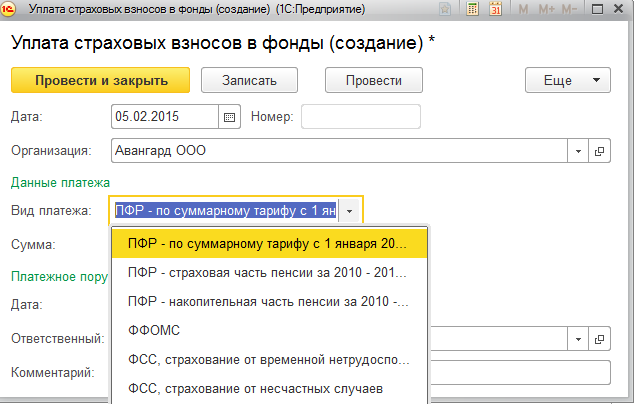The width and height of the screenshot is (638, 404).
Task: Open Ответственный record via open-form icon
Action: (x=599, y=339)
